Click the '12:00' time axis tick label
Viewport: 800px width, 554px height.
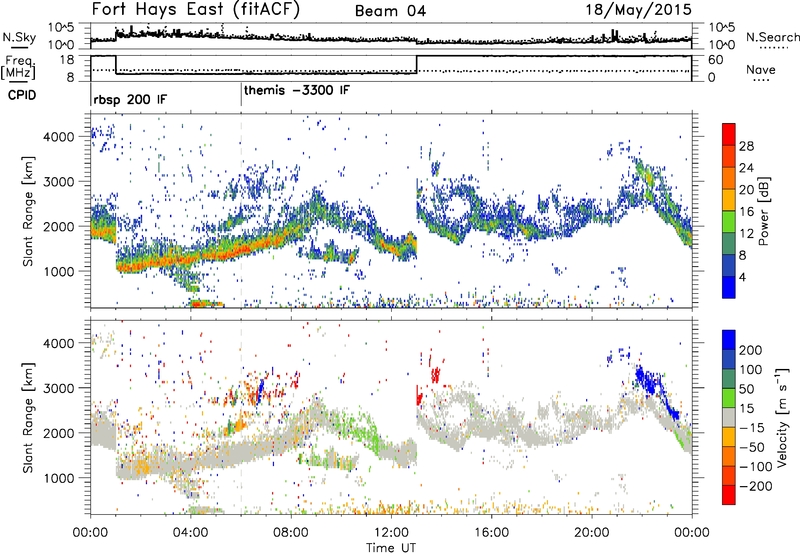pos(391,533)
